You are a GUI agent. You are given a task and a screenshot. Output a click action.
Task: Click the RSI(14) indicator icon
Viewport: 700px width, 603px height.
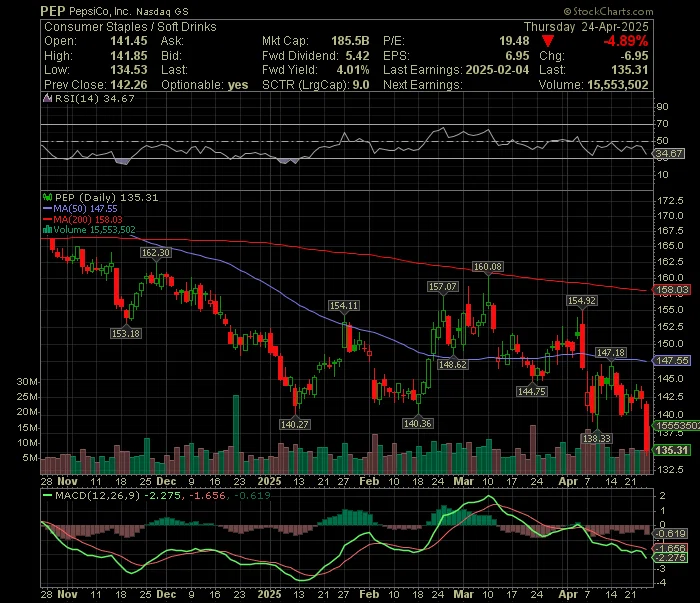click(x=47, y=98)
